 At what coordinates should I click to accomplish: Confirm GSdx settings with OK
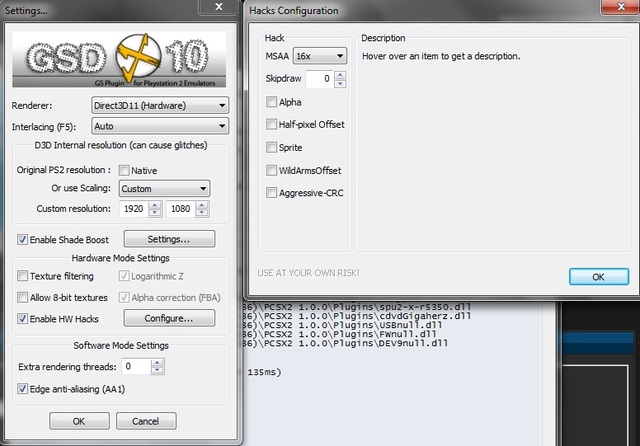(x=79, y=421)
